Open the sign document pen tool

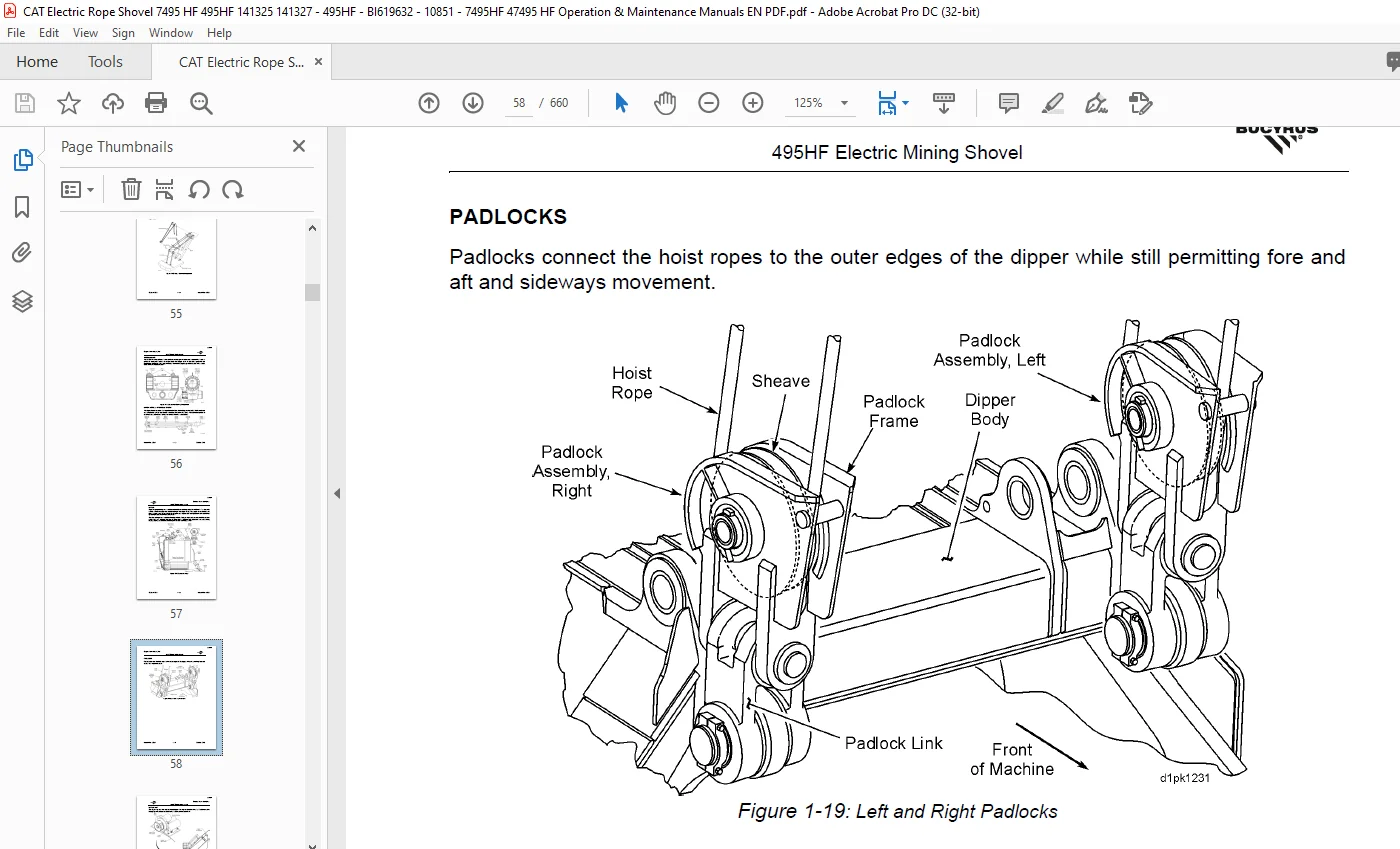click(1096, 103)
